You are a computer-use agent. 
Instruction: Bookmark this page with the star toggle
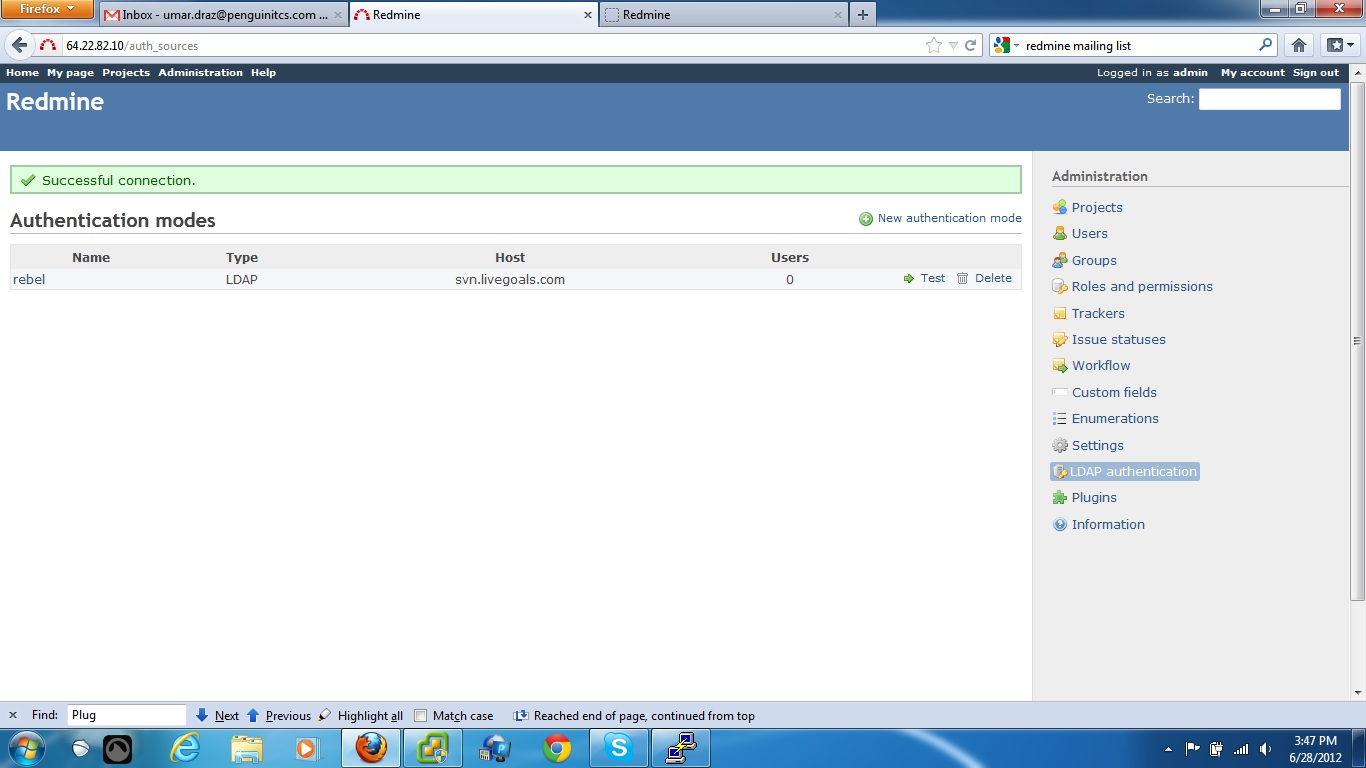[x=932, y=45]
